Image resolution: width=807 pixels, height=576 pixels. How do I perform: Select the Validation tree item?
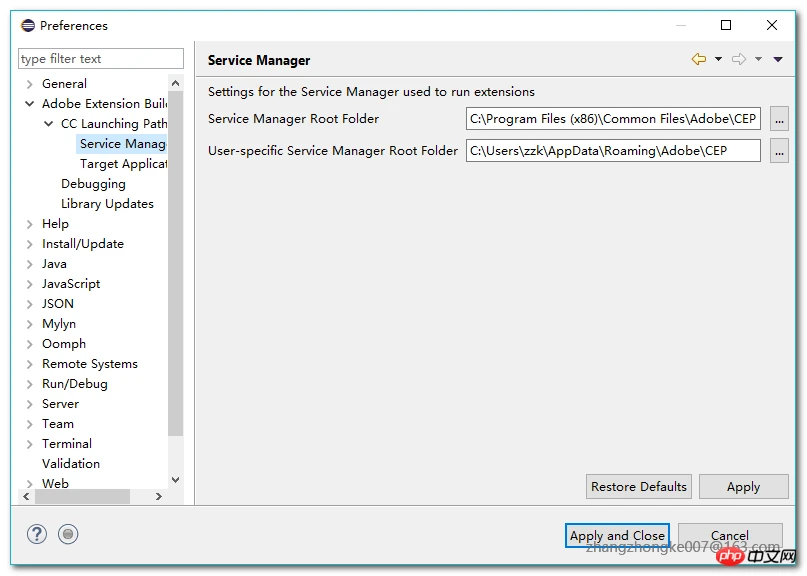pyautogui.click(x=71, y=464)
